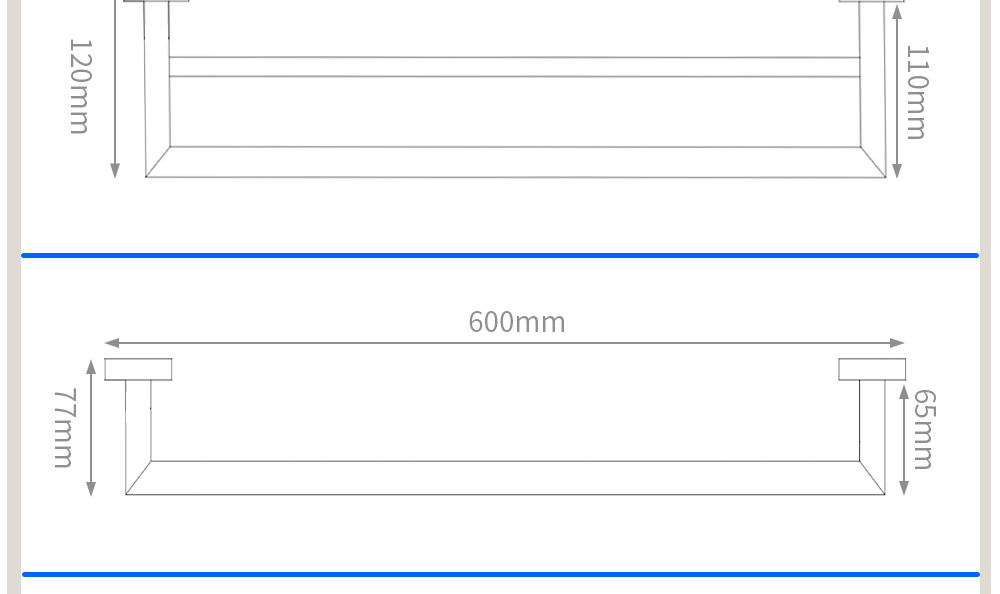Select the 65mm dimension label

coord(924,429)
